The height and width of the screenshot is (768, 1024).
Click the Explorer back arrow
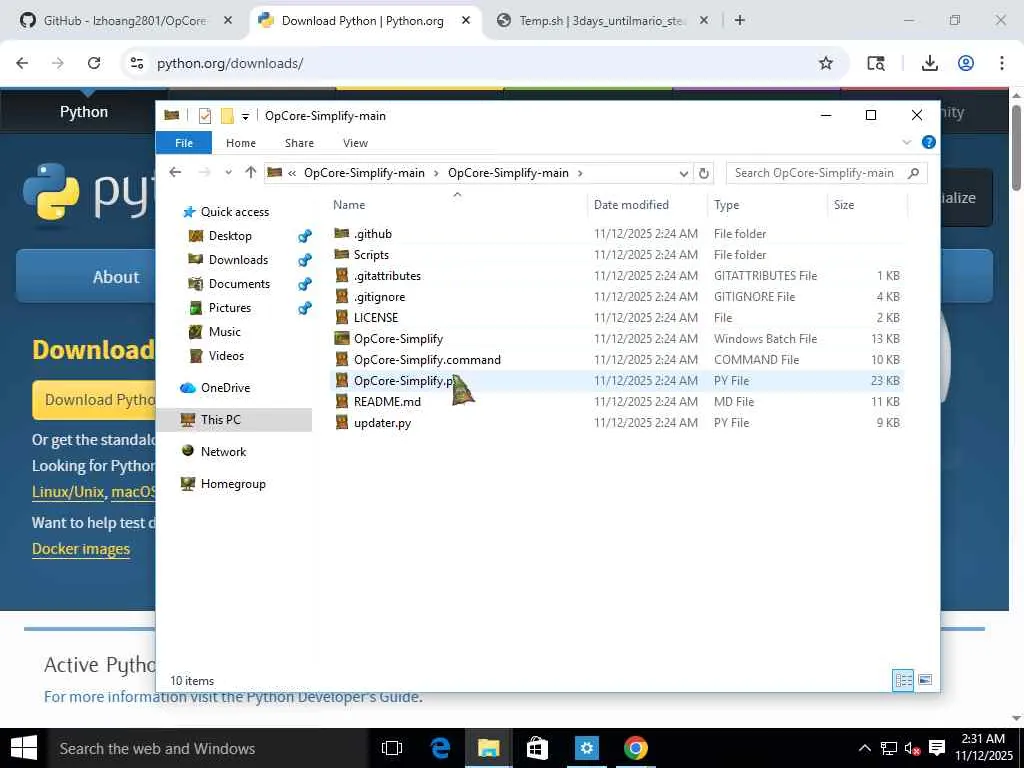(175, 172)
